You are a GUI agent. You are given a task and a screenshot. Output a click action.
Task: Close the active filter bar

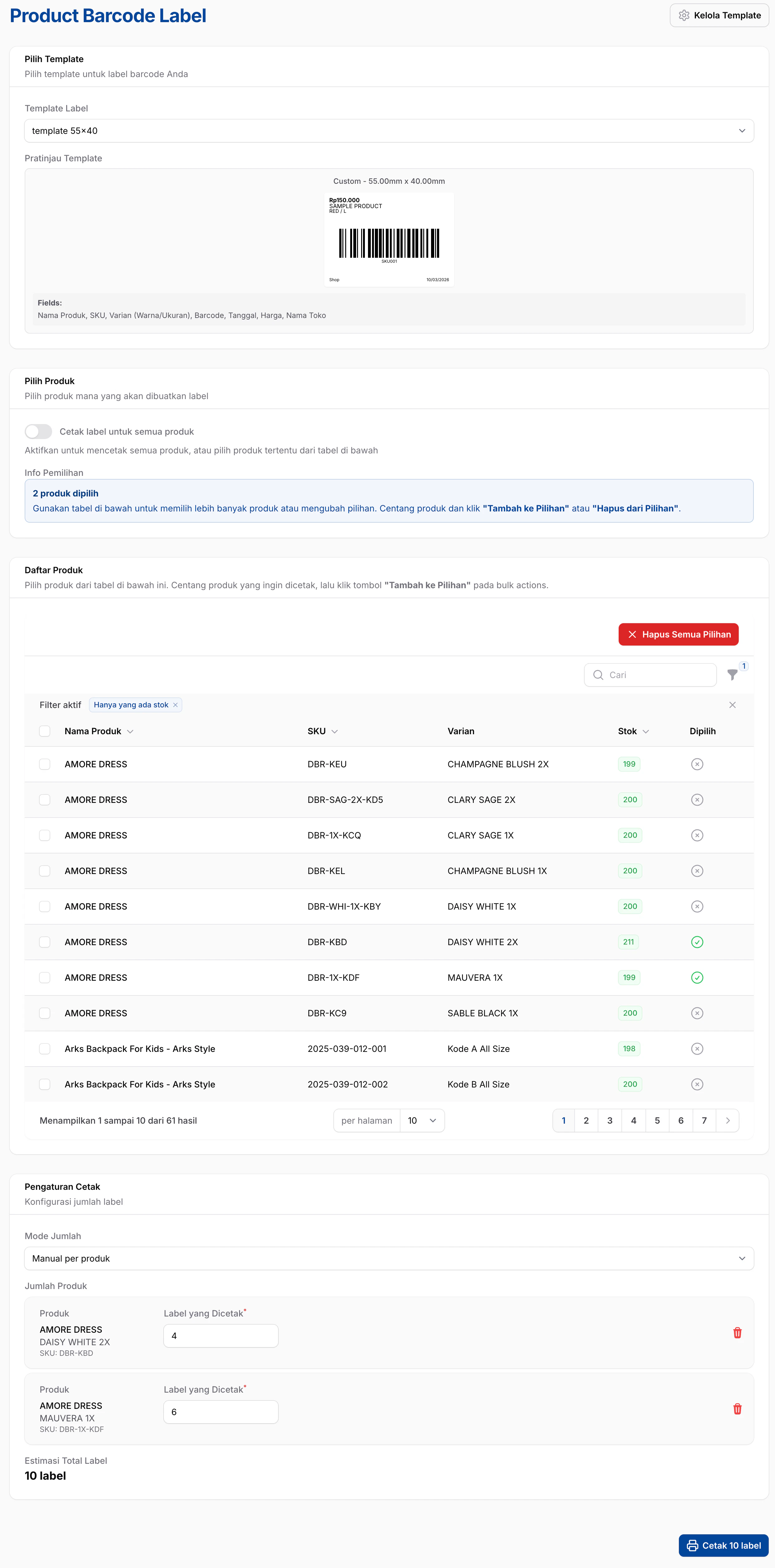732,705
